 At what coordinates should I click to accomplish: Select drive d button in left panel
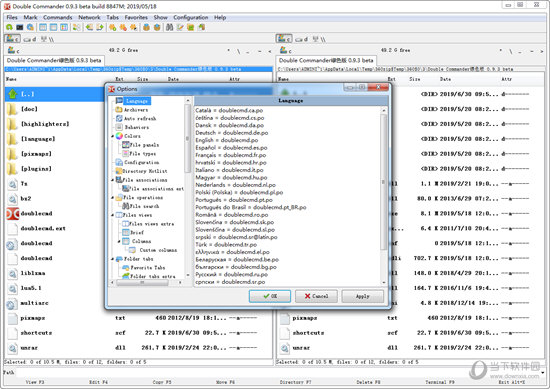(x=29, y=39)
